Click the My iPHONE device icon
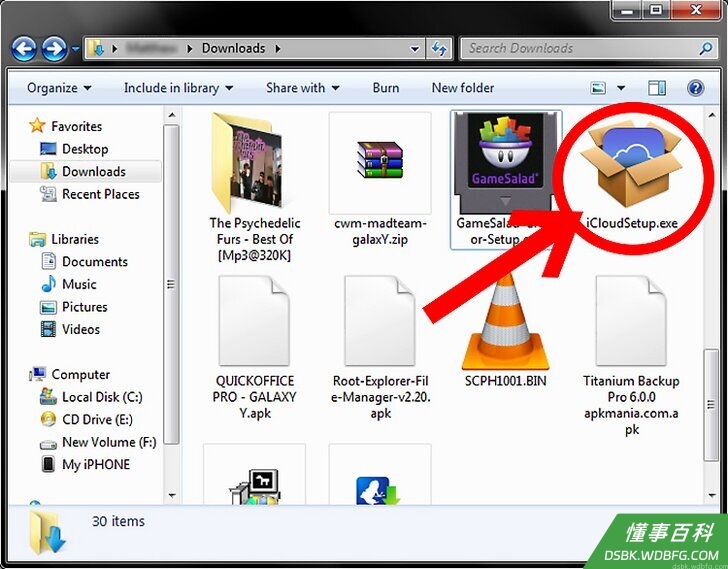Image resolution: width=728 pixels, height=569 pixels. click(x=48, y=465)
